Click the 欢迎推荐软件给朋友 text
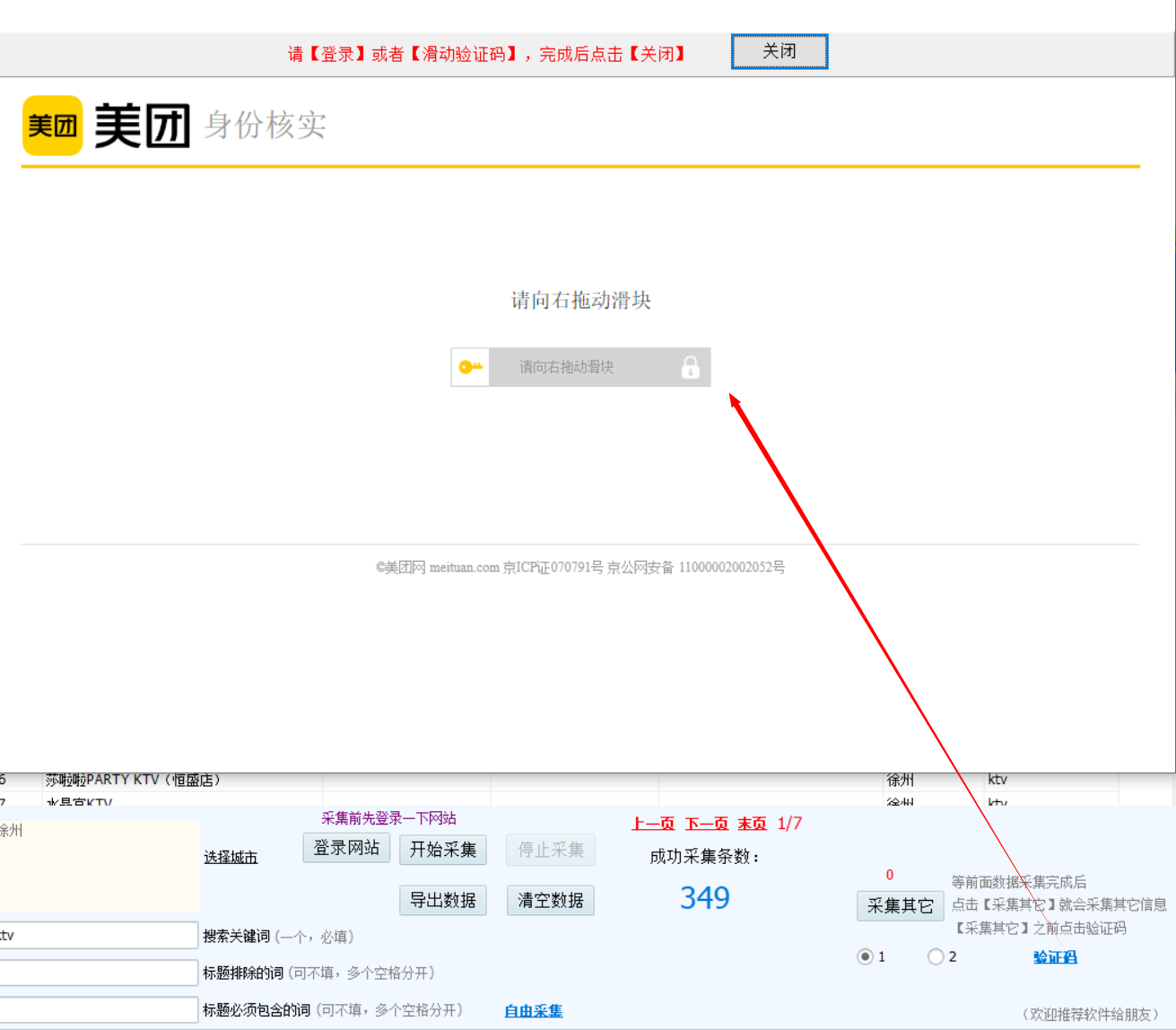This screenshot has width=1176, height=1030. click(x=1091, y=1014)
